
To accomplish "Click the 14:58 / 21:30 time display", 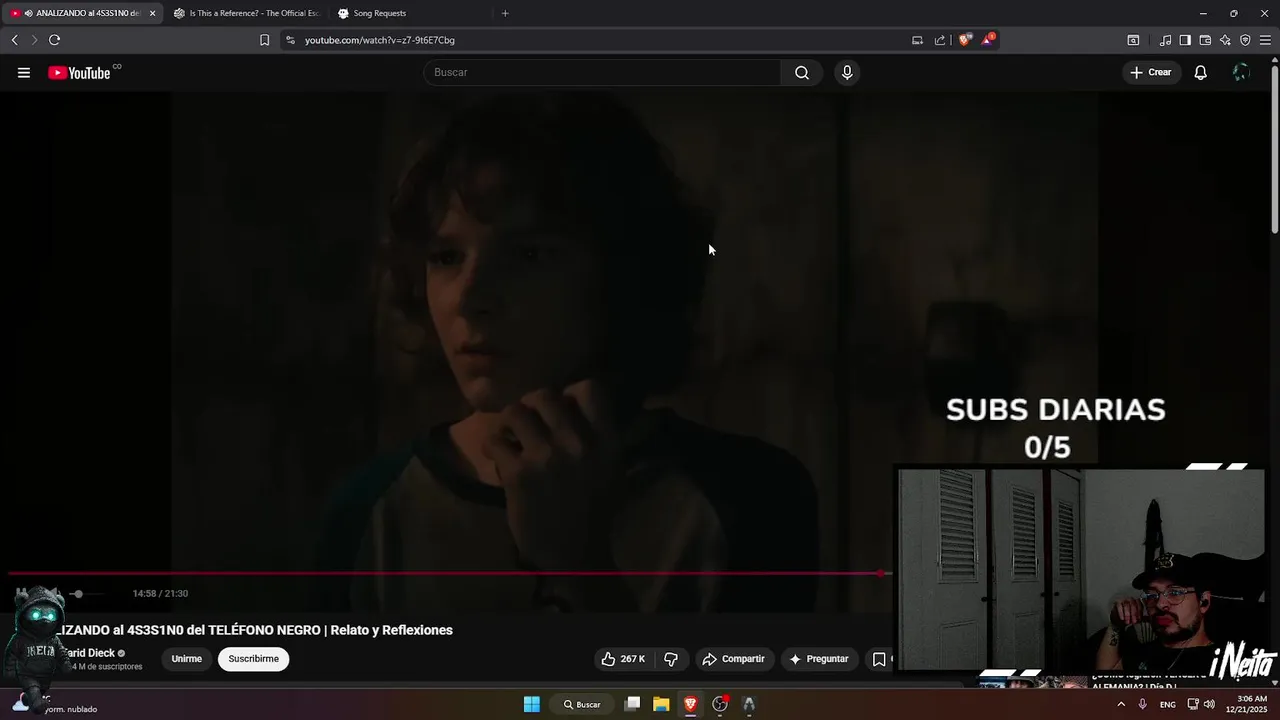I will [x=160, y=594].
